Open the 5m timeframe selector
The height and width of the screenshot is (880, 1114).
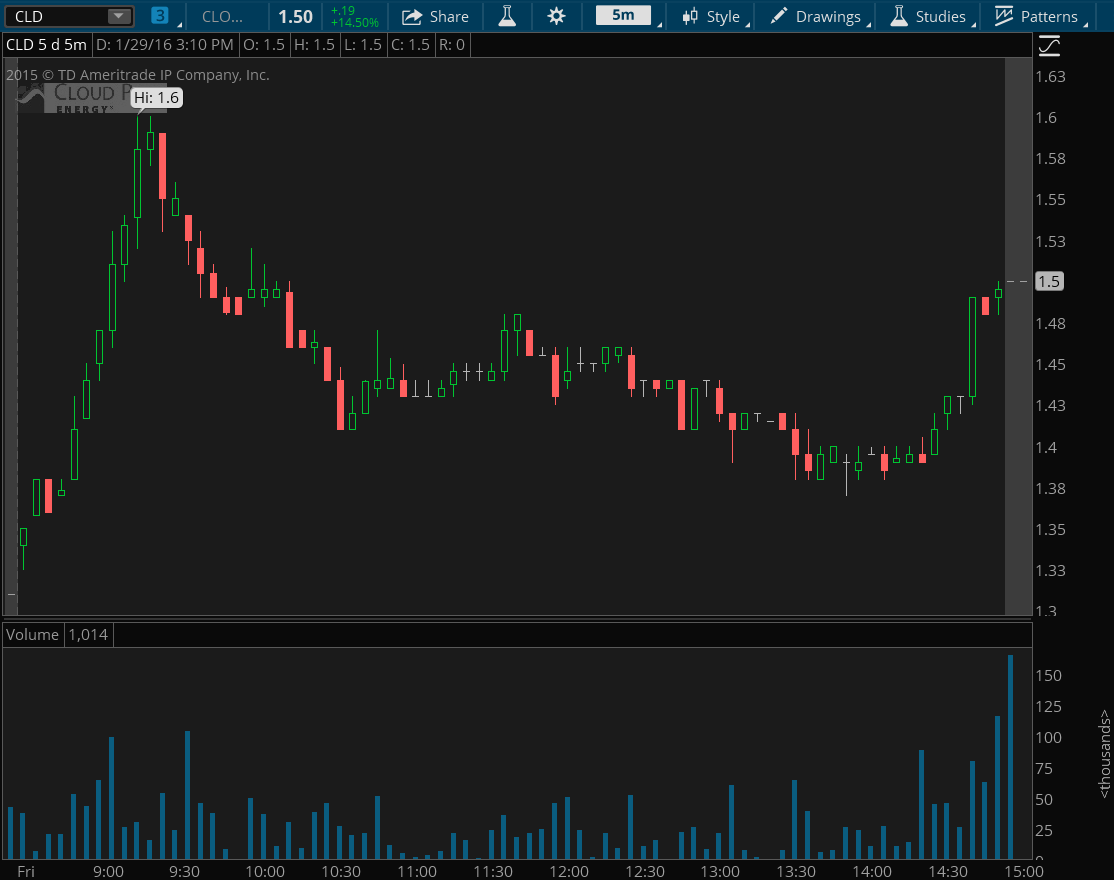pyautogui.click(x=623, y=16)
